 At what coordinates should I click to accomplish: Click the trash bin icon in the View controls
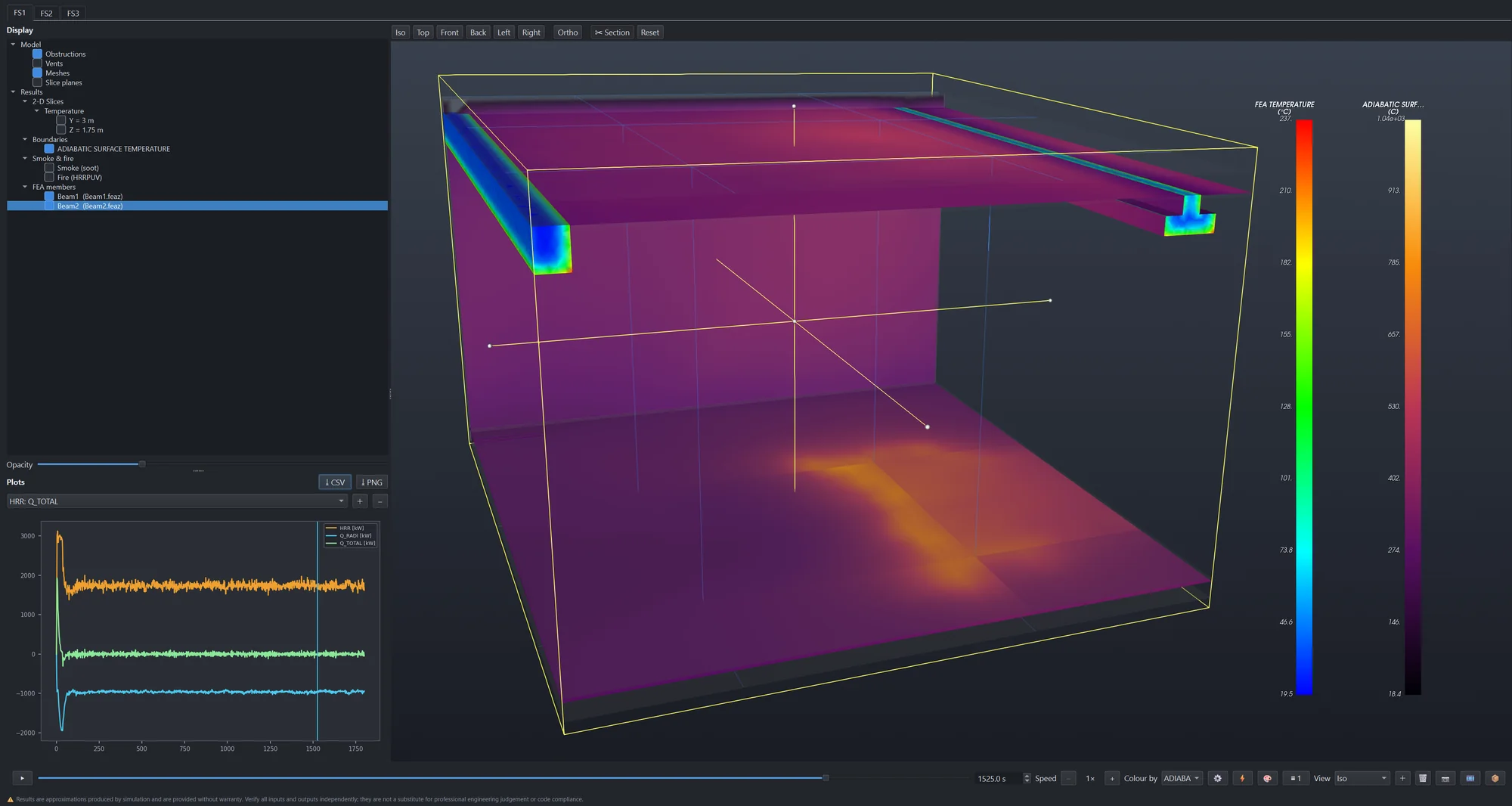(x=1423, y=778)
